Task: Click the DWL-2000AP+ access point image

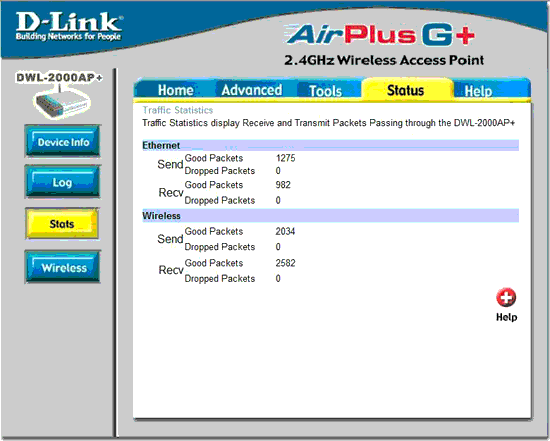Action: [62, 103]
